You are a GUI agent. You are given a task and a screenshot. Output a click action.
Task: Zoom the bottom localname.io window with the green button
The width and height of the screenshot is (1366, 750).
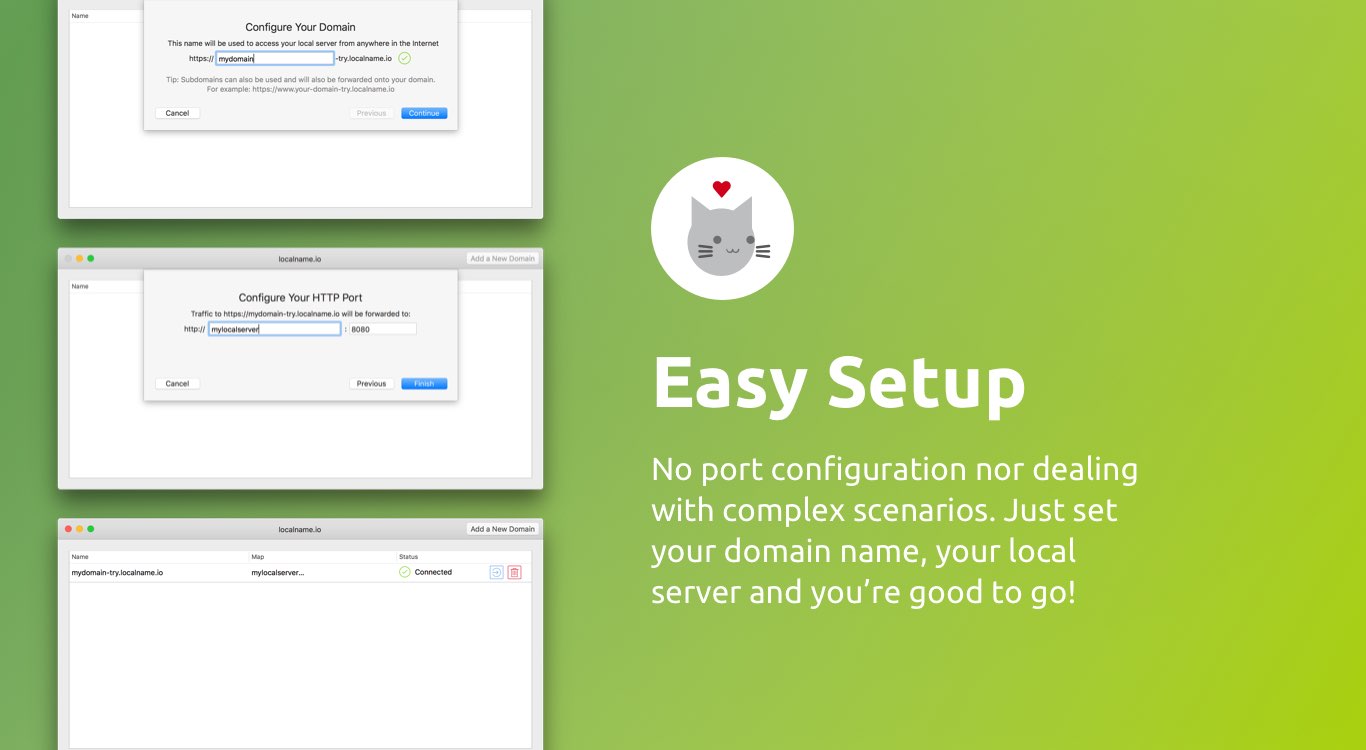[x=90, y=529]
